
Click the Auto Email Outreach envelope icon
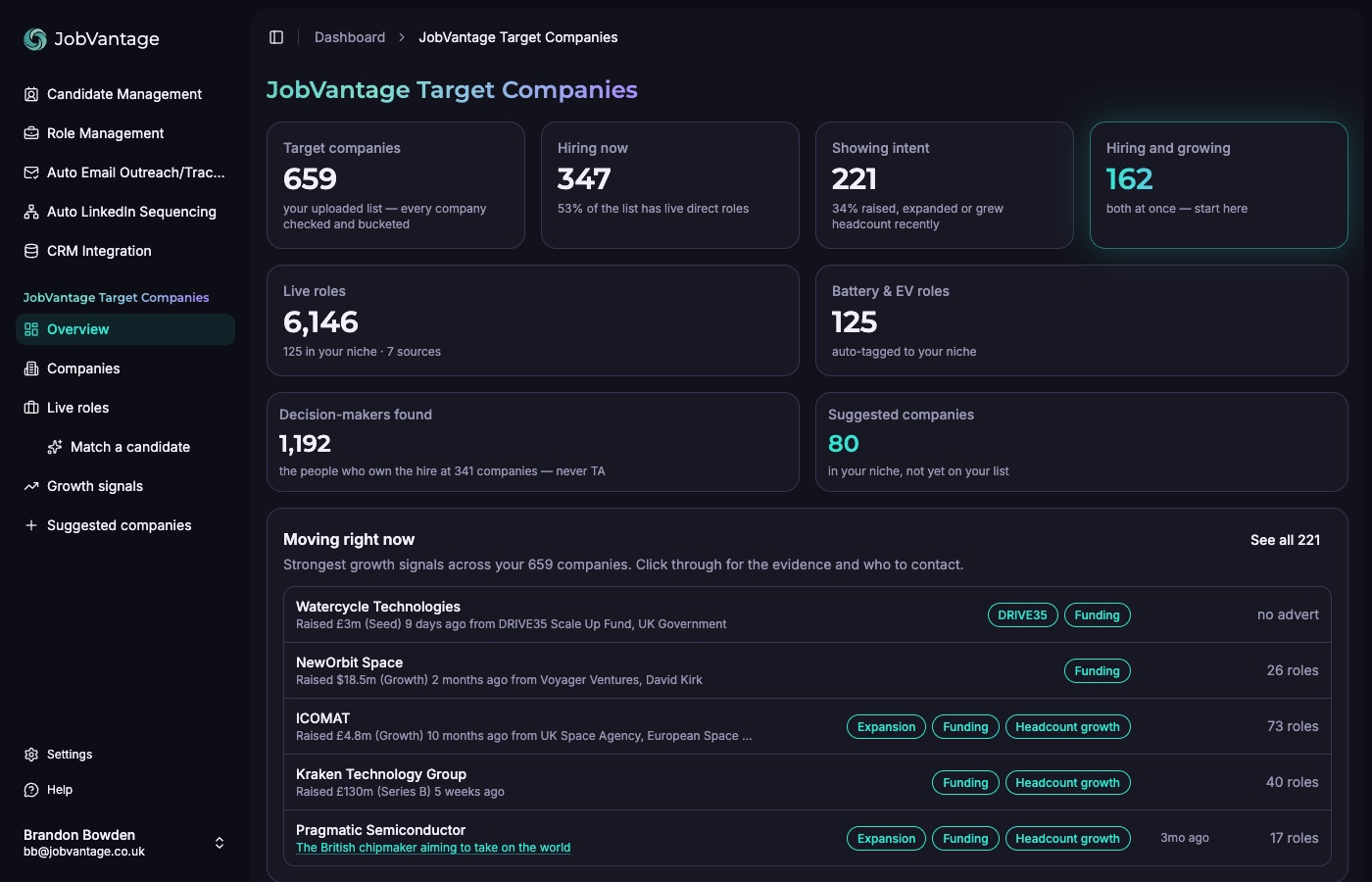31,172
